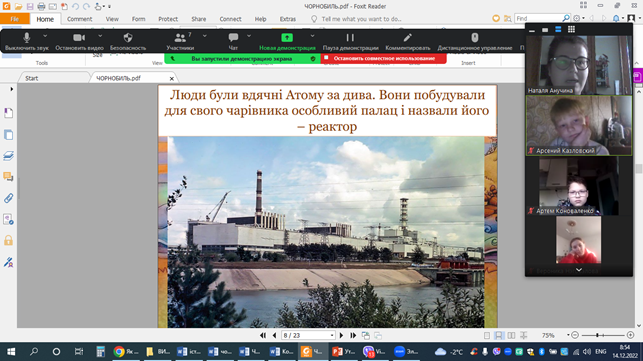
Task: Click Вы запустили демонстрацию экрана green banner
Action: tap(242, 59)
